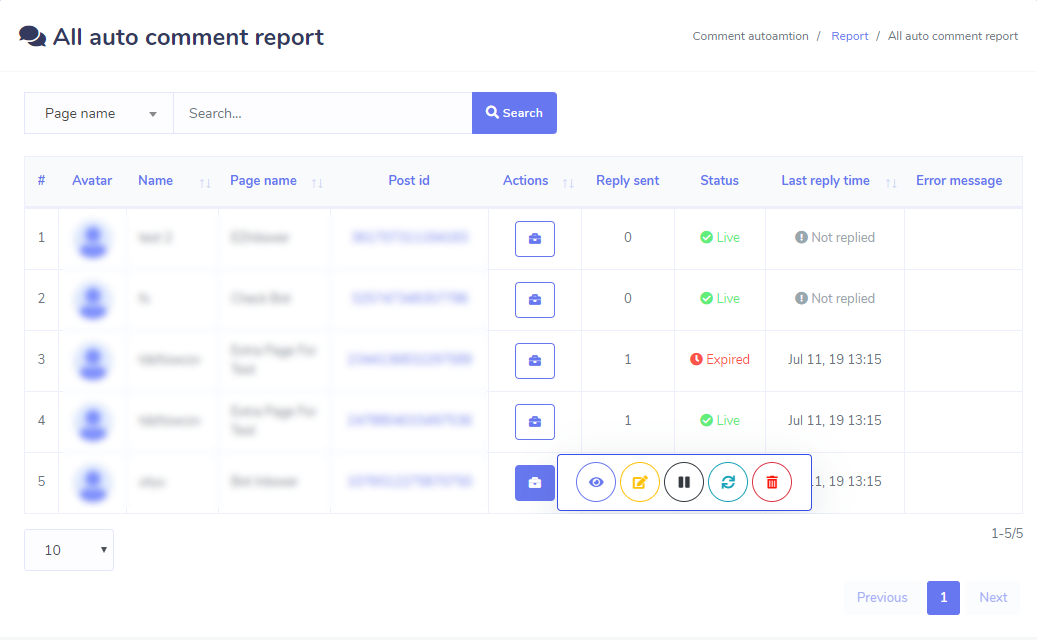This screenshot has width=1037, height=640.
Task: Select the eye view icon in actions popup
Action: [x=596, y=481]
